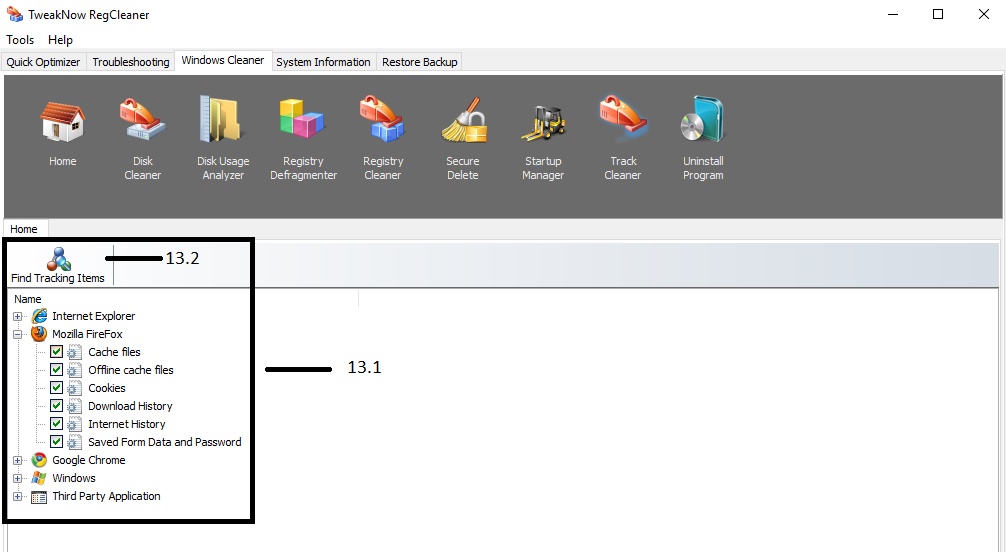The width and height of the screenshot is (1006, 552).
Task: Launch the Disk Cleaner tool
Action: (142, 119)
